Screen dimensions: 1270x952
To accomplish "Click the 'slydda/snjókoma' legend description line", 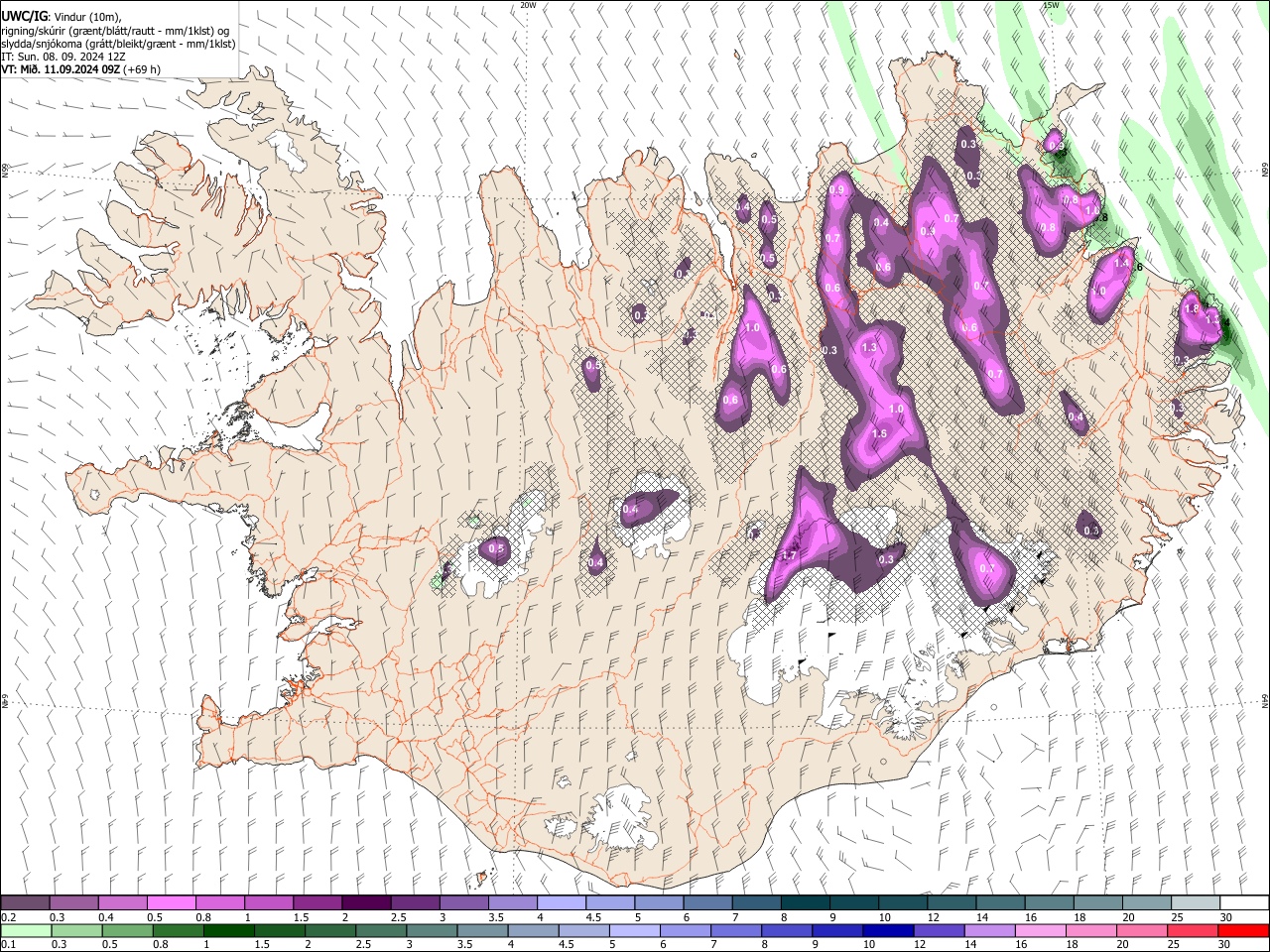I will tap(118, 45).
